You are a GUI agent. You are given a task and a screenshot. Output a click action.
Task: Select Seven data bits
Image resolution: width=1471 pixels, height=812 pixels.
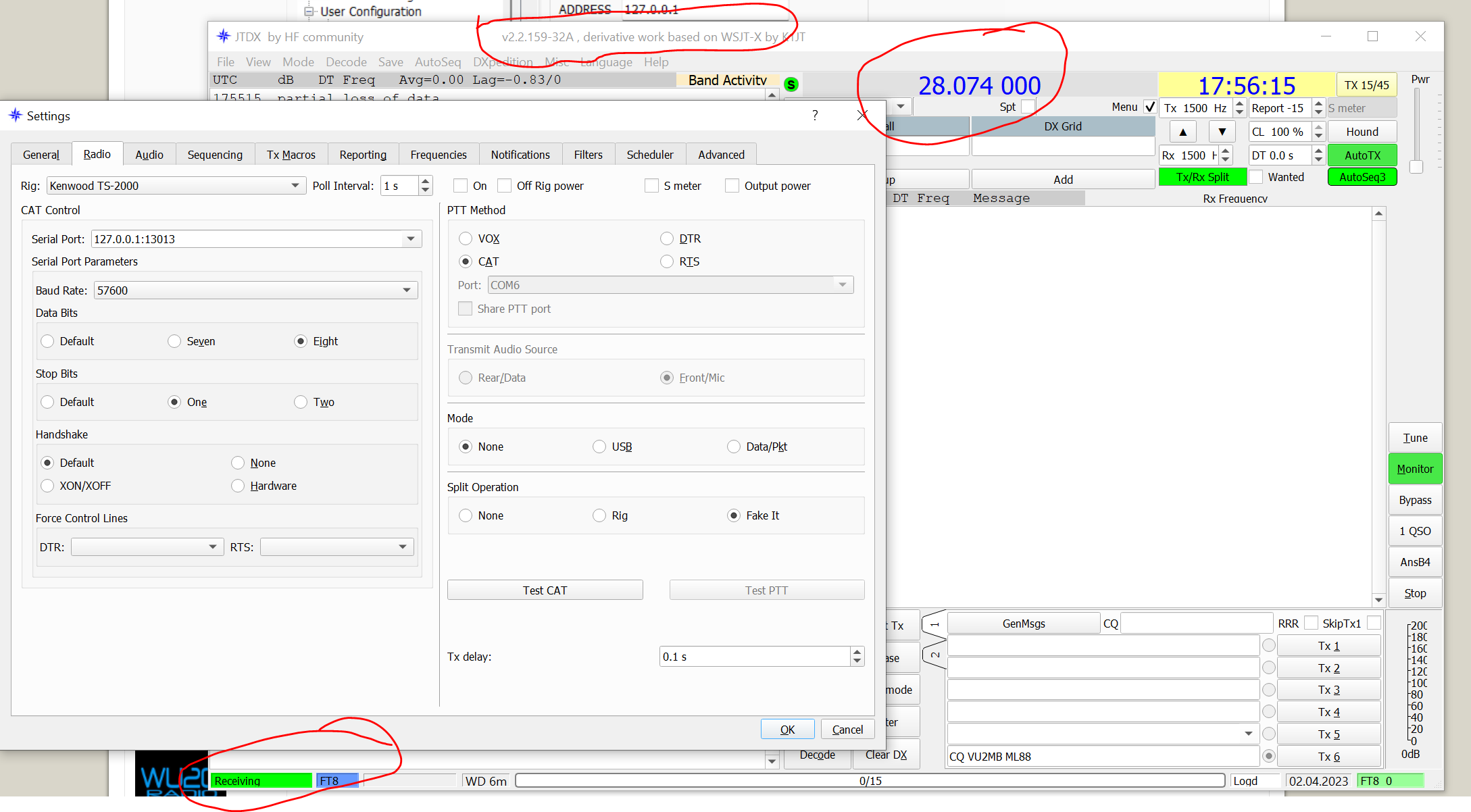click(x=174, y=341)
